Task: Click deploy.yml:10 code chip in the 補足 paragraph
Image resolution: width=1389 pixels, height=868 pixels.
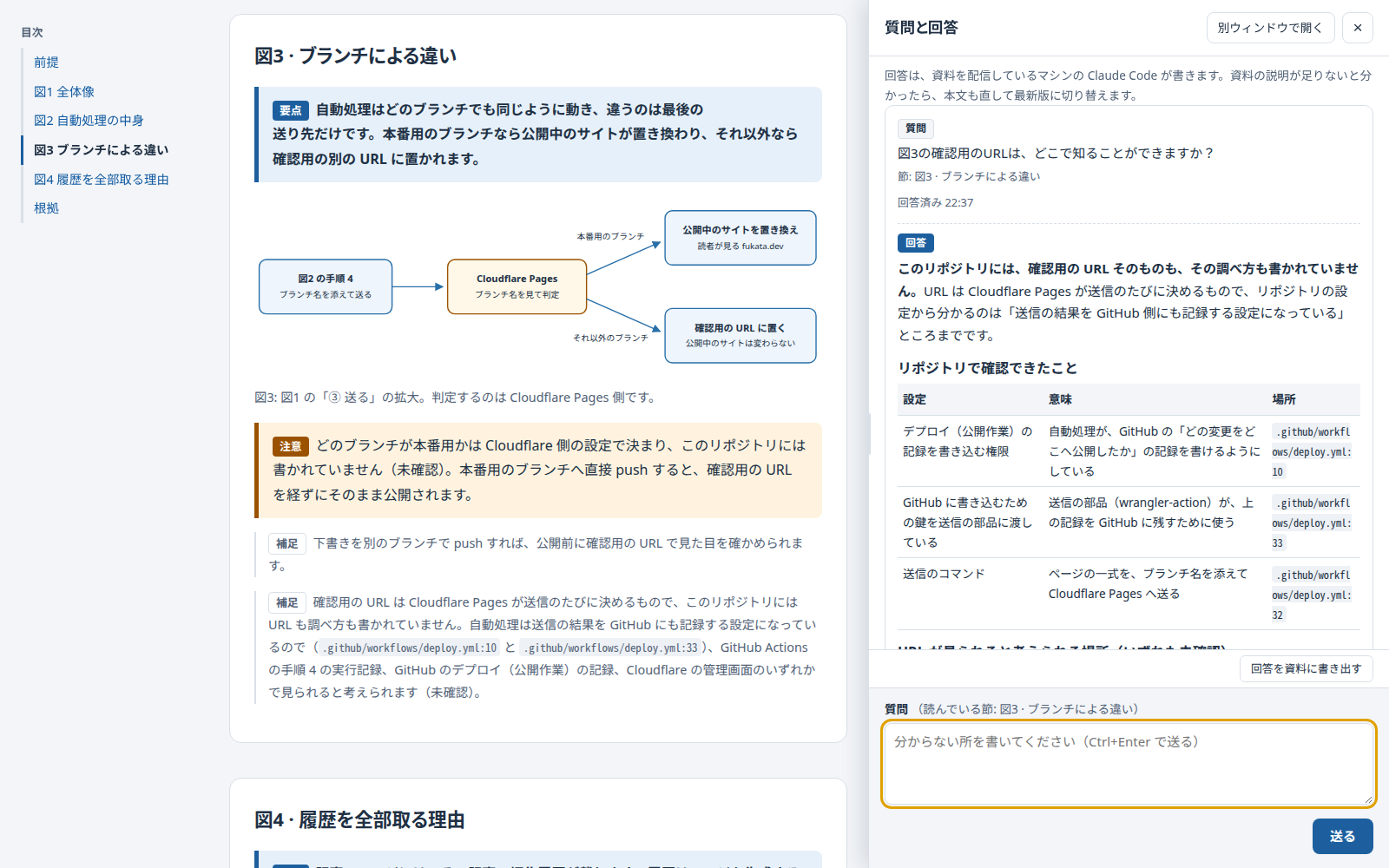Action: pos(410,648)
